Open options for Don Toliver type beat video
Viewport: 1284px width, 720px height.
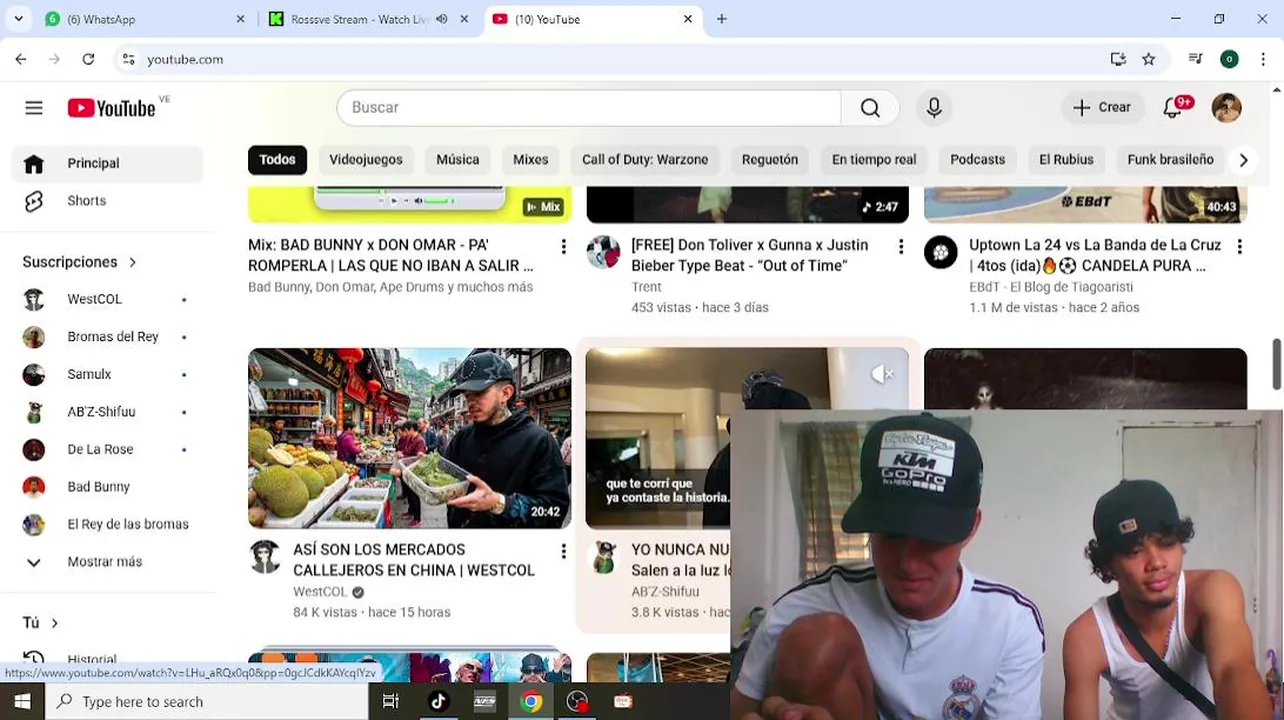click(901, 246)
